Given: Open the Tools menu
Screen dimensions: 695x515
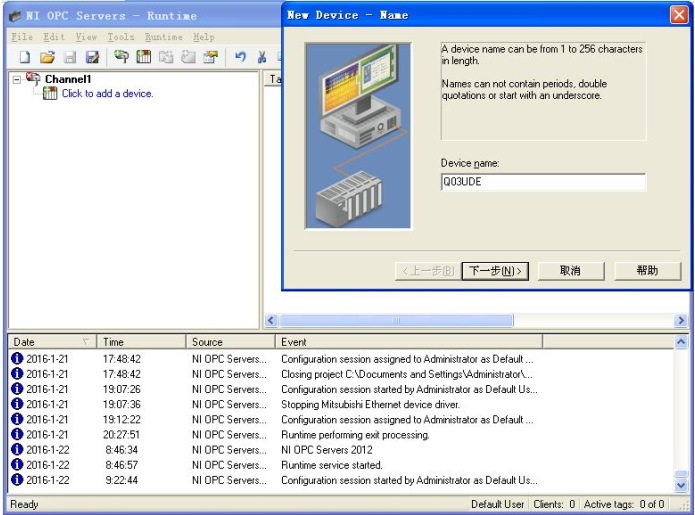Looking at the screenshot, I should pos(121,37).
